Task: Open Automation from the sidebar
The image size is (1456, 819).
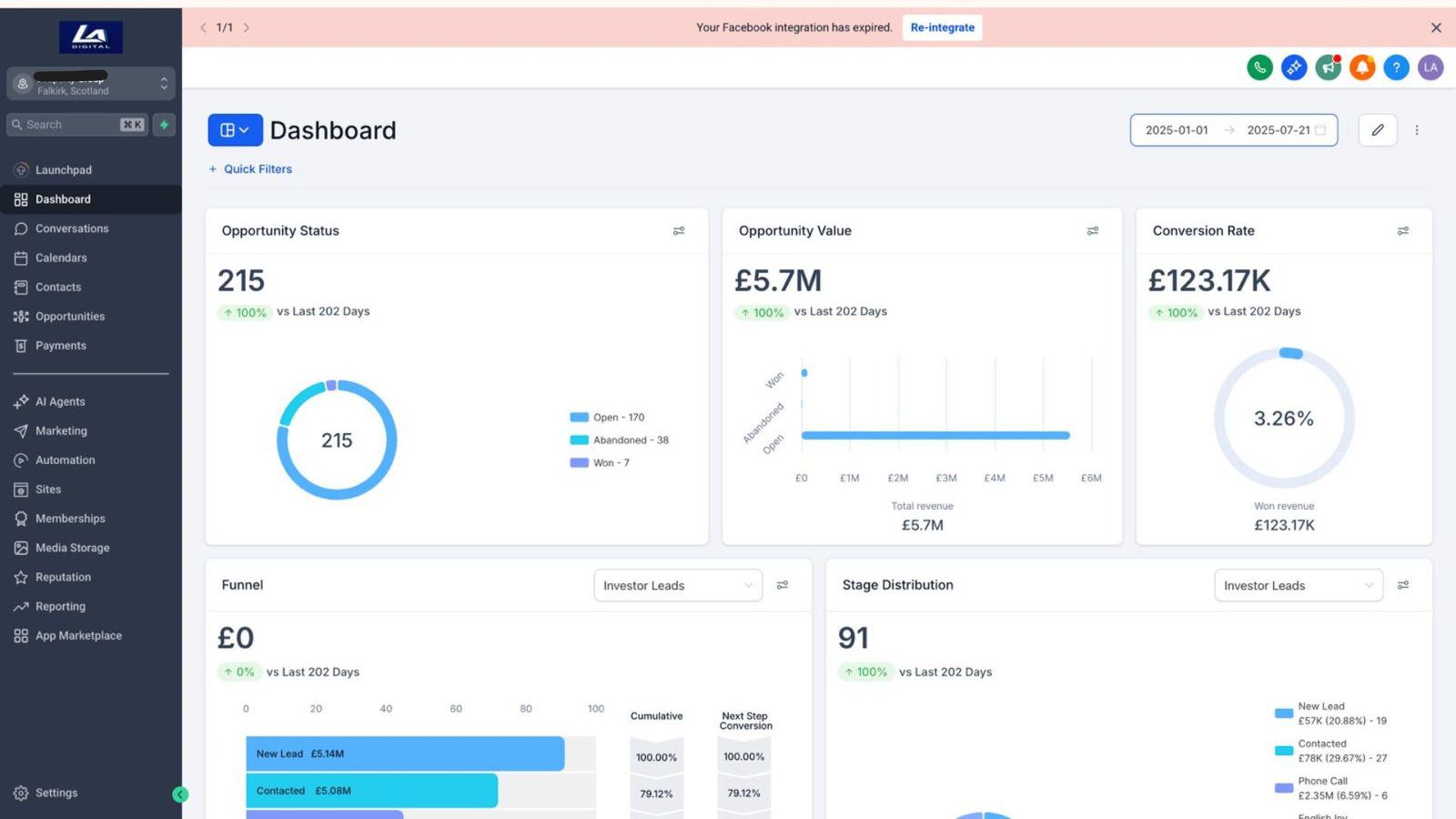Action: [65, 460]
